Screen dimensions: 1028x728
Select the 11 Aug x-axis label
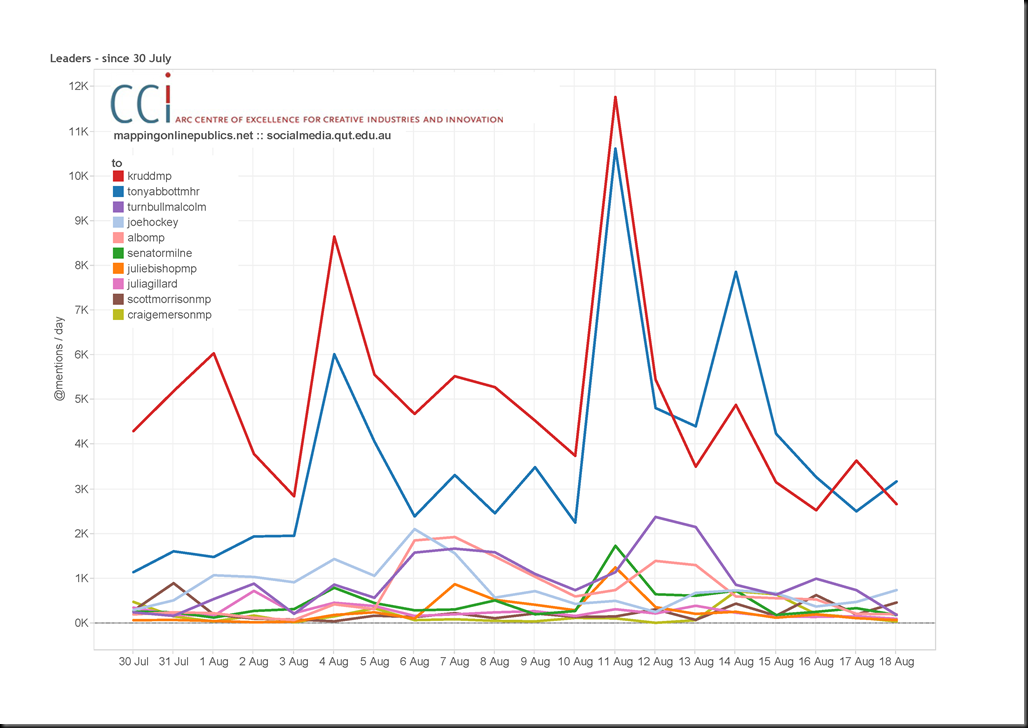pyautogui.click(x=615, y=662)
